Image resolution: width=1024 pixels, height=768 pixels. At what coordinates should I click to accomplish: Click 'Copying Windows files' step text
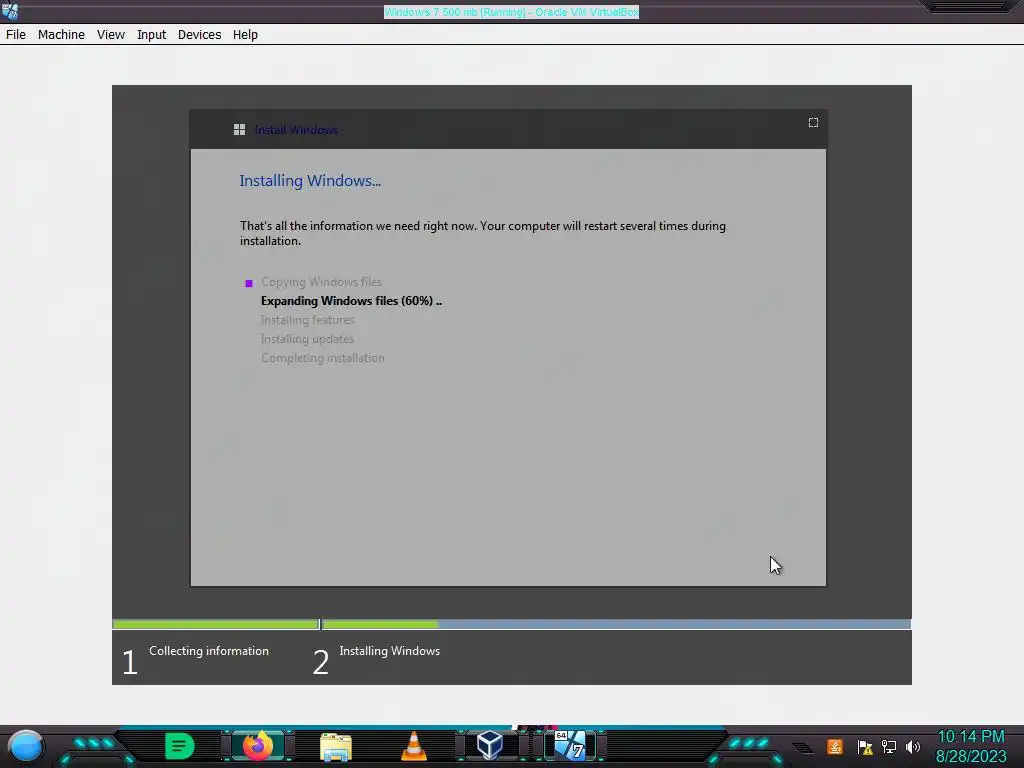point(321,282)
